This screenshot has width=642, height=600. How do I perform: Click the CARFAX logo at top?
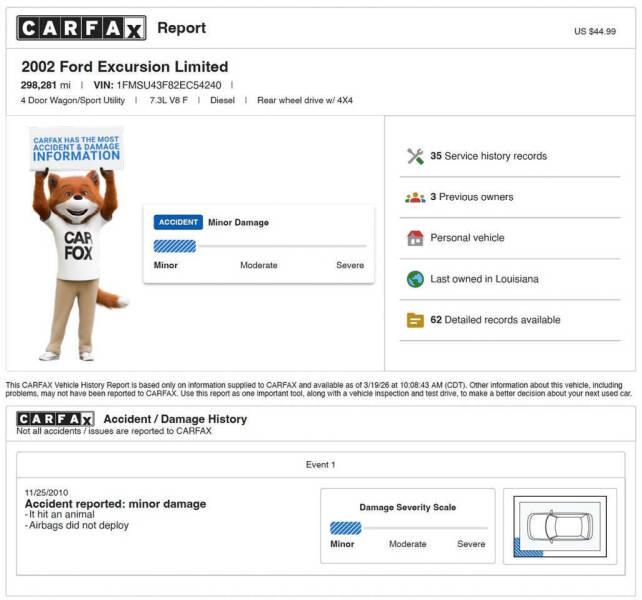[81, 28]
